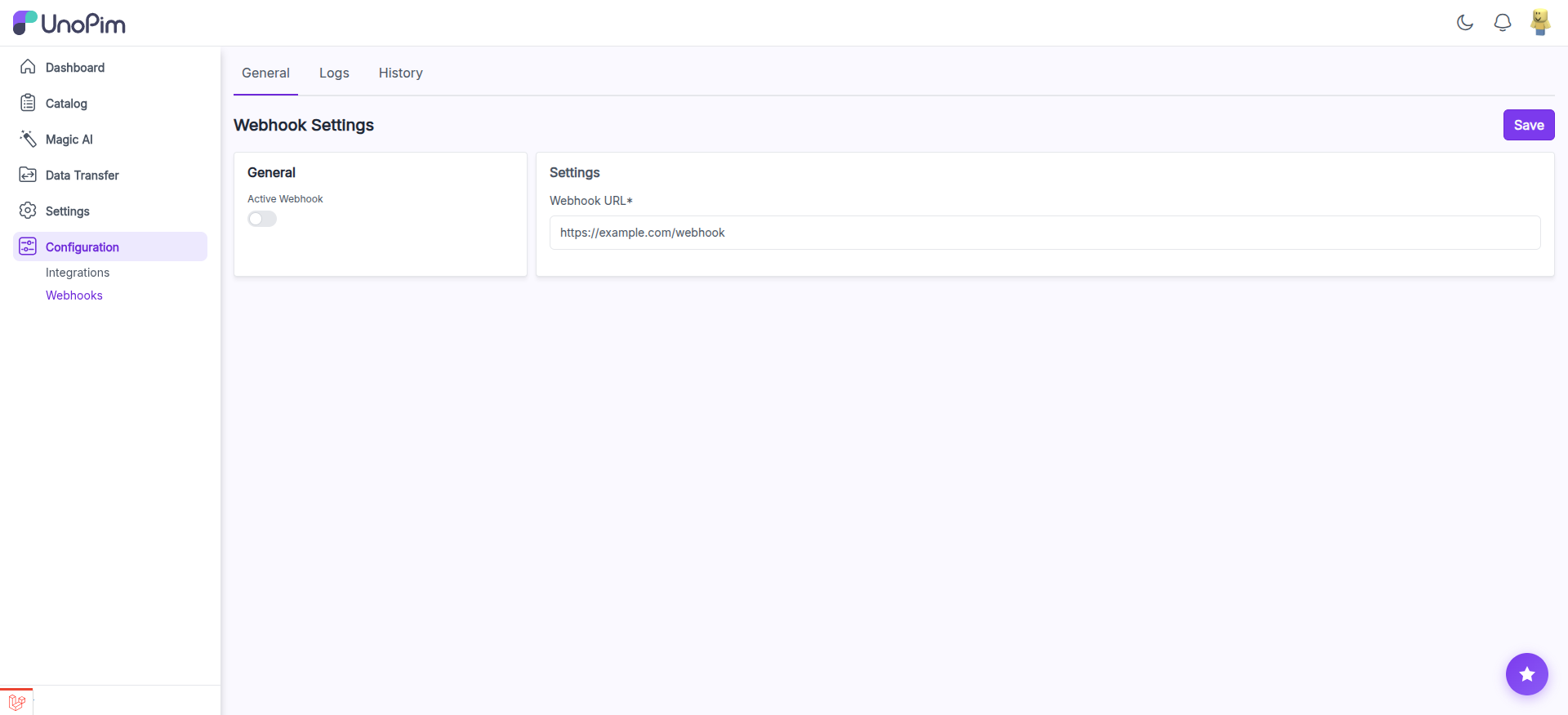Click the Webhook URL label
Viewport: 1568px width, 715px height.
[x=591, y=201]
